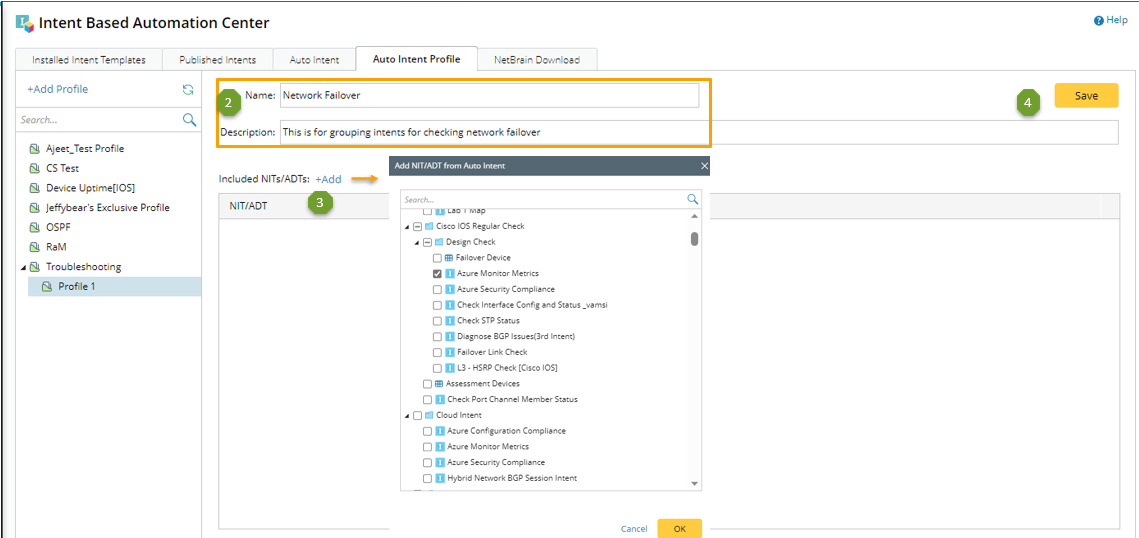Select the OSPF profile icon
This screenshot has width=1139, height=538.
coord(35,227)
